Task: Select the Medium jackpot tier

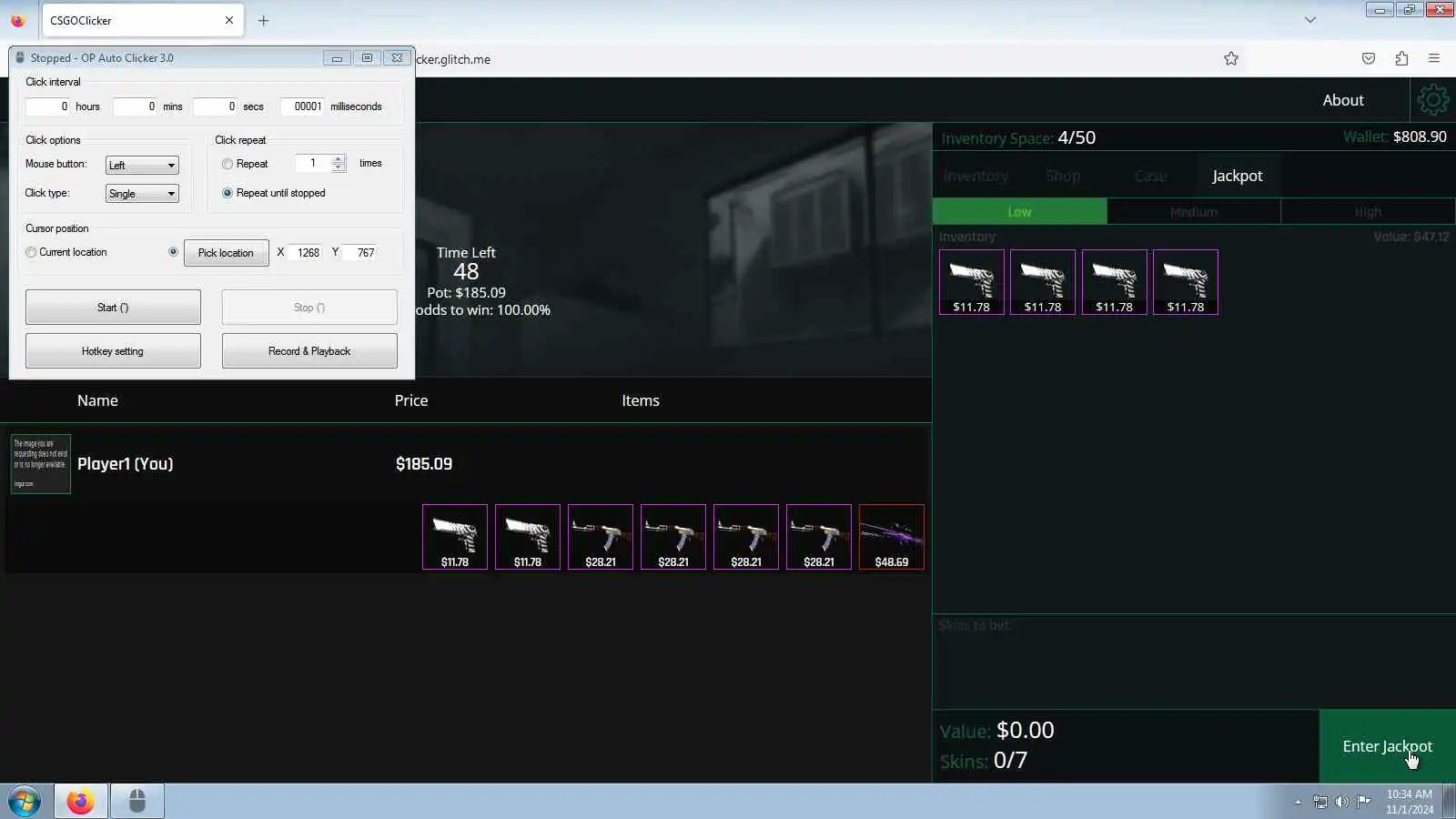Action: 1194,212
